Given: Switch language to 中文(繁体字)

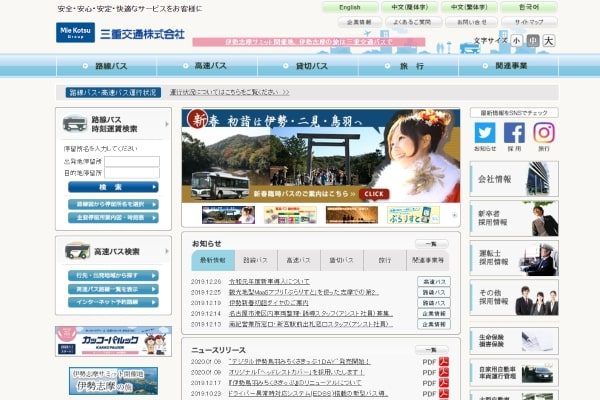Looking at the screenshot, I should pos(469,7).
